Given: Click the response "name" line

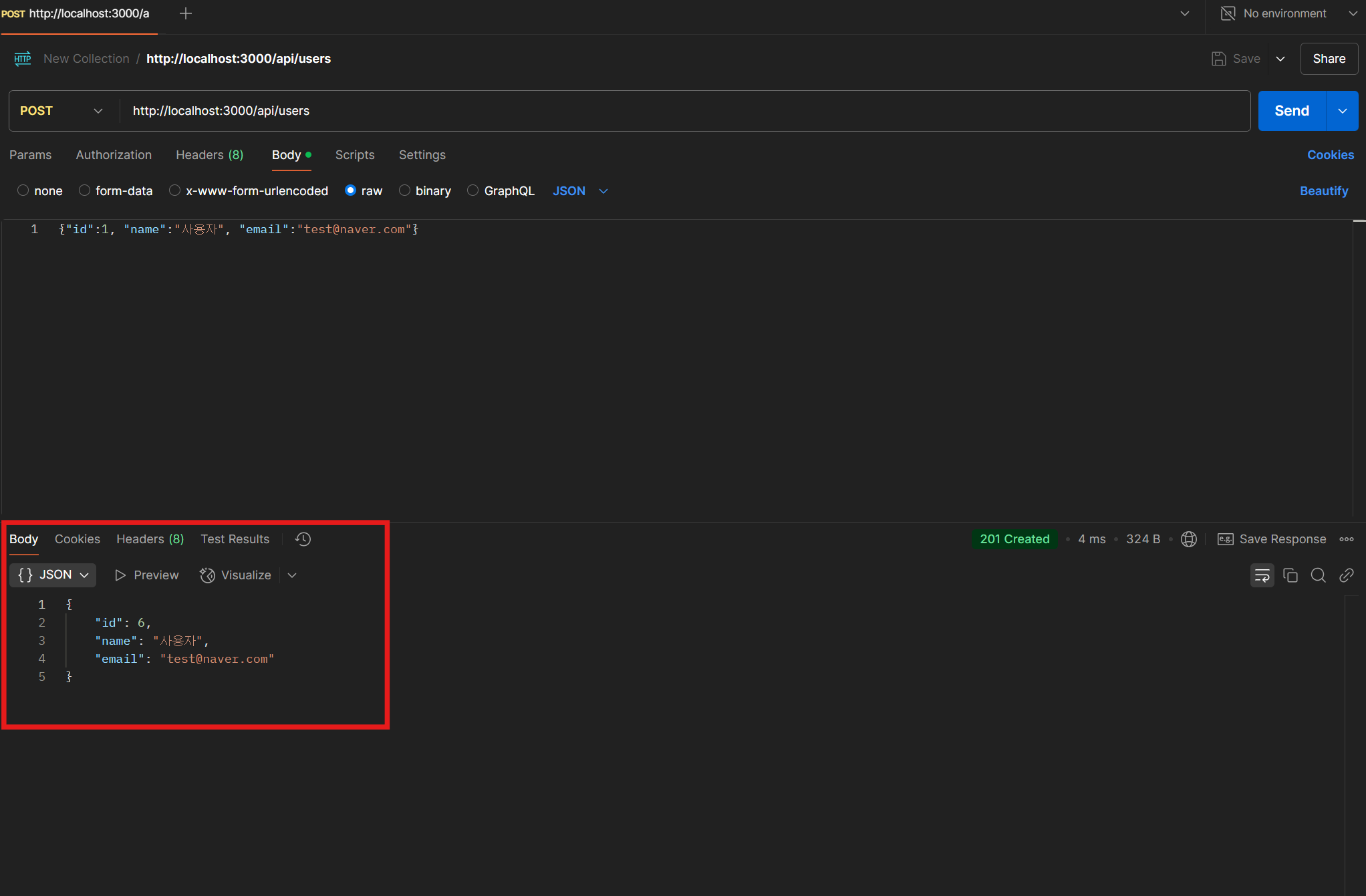Looking at the screenshot, I should (x=152, y=641).
